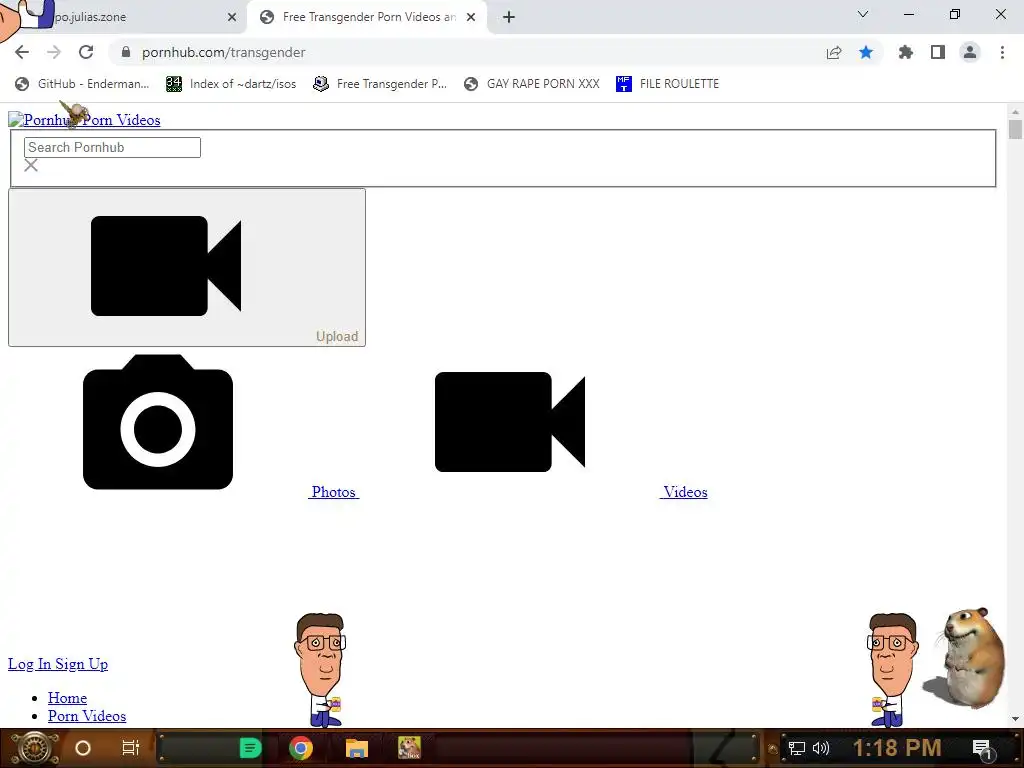Image resolution: width=1024 pixels, height=768 pixels.
Task: Click the forward navigation arrow
Action: 54,52
